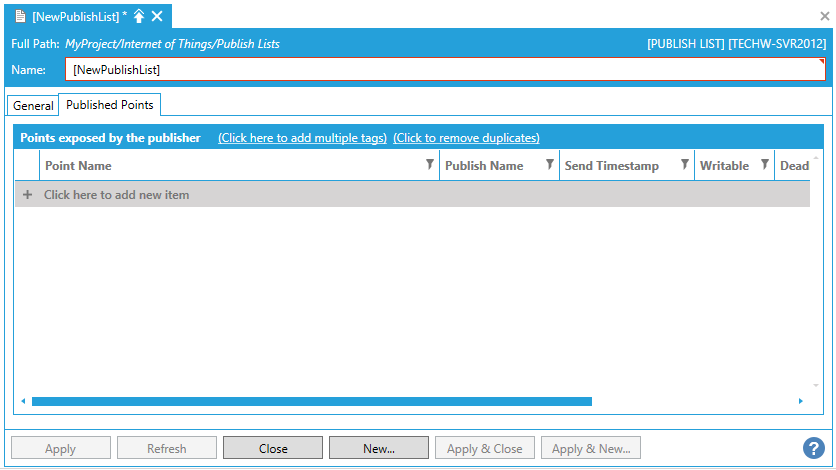Click the plus icon to add a row
The image size is (836, 470).
click(27, 195)
